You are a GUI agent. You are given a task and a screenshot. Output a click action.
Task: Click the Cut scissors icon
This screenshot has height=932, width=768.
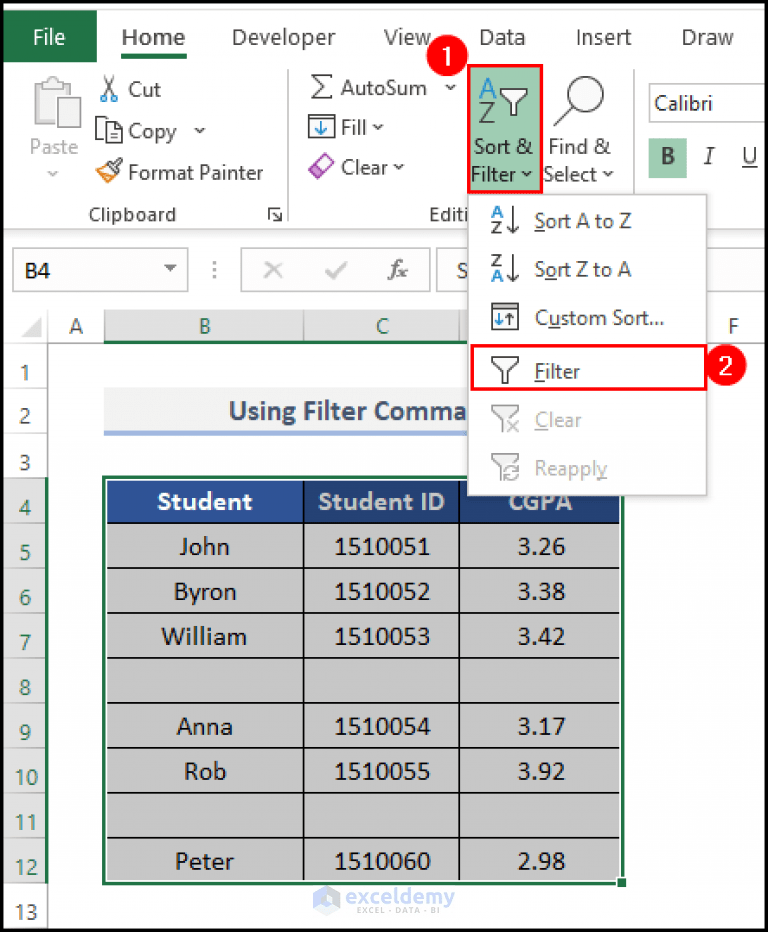(x=109, y=89)
